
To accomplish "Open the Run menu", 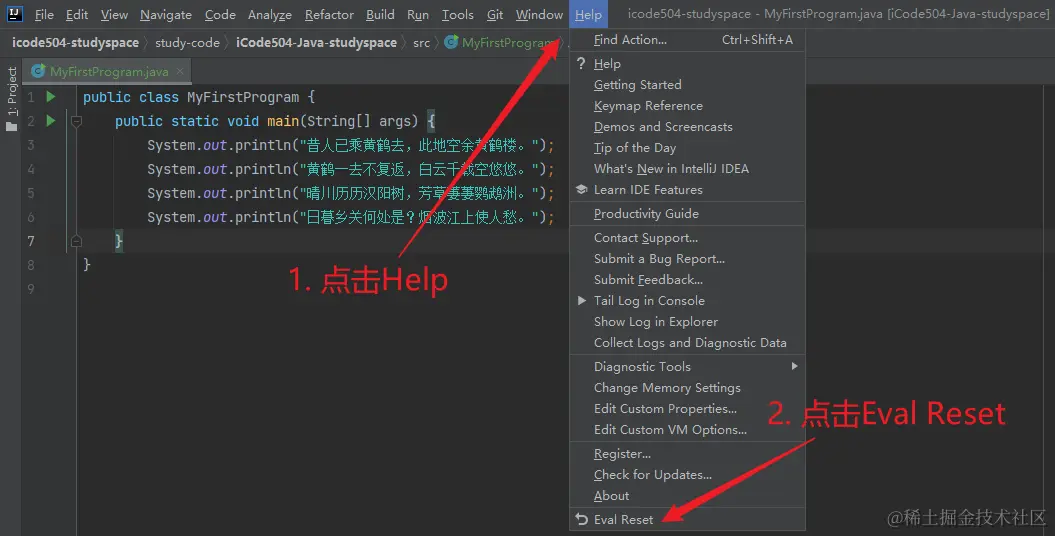I will tap(418, 14).
